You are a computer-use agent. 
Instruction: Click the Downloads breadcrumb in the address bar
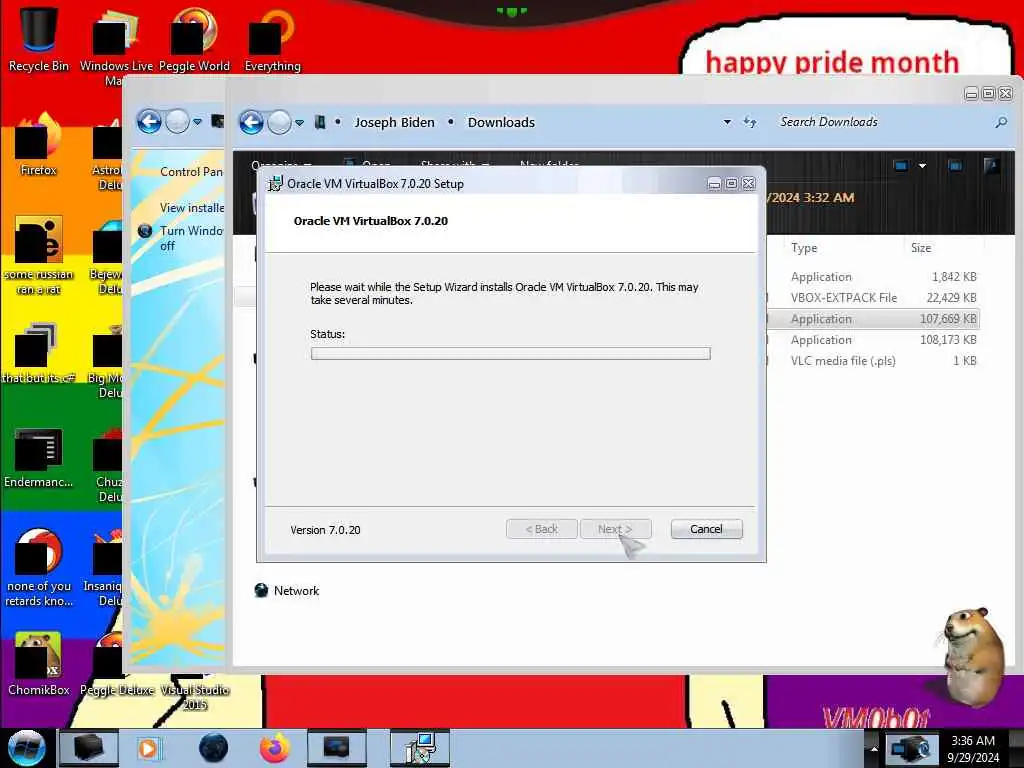501,122
